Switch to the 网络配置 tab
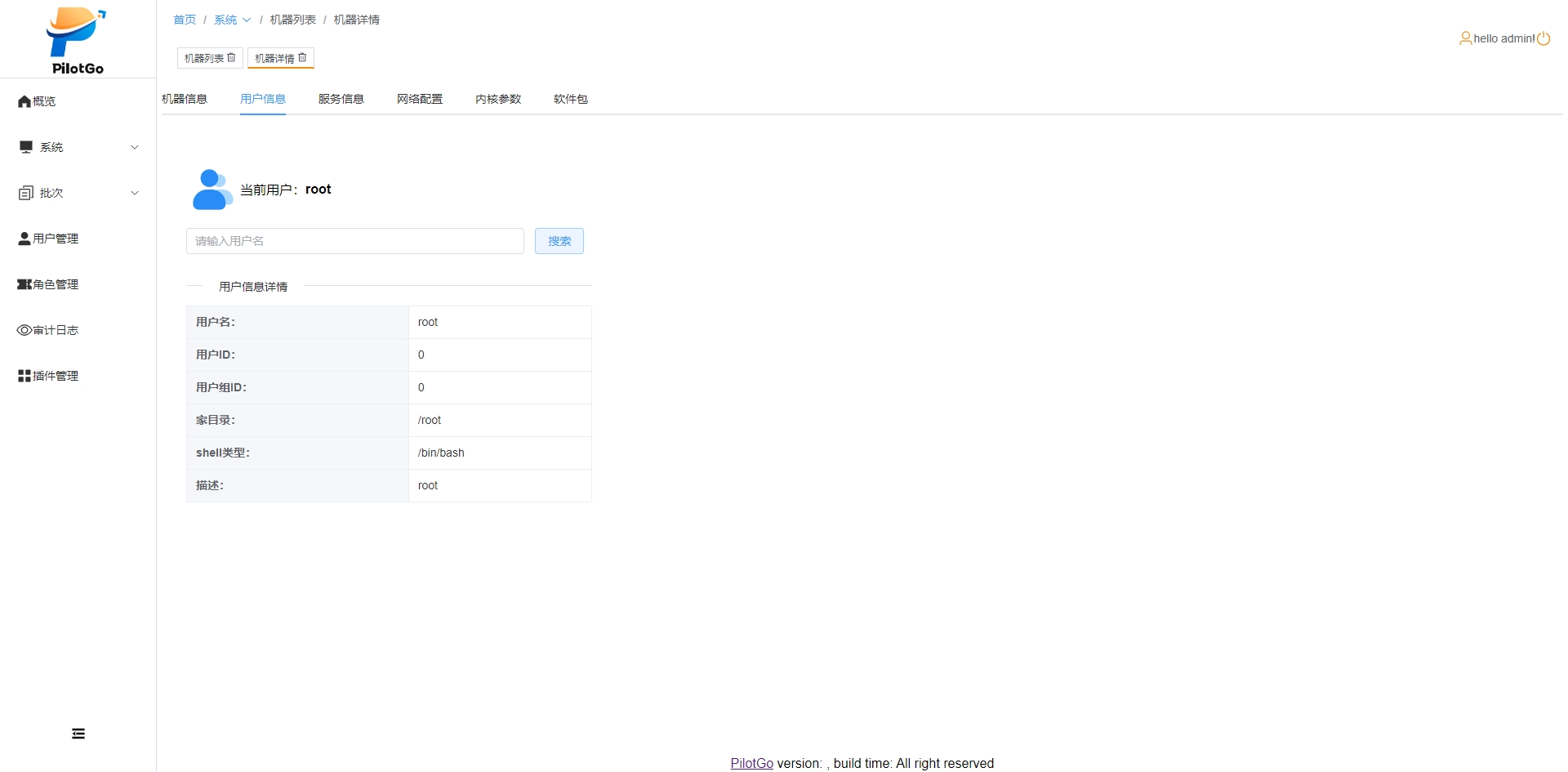Screen dimensions: 1568x772 click(419, 99)
